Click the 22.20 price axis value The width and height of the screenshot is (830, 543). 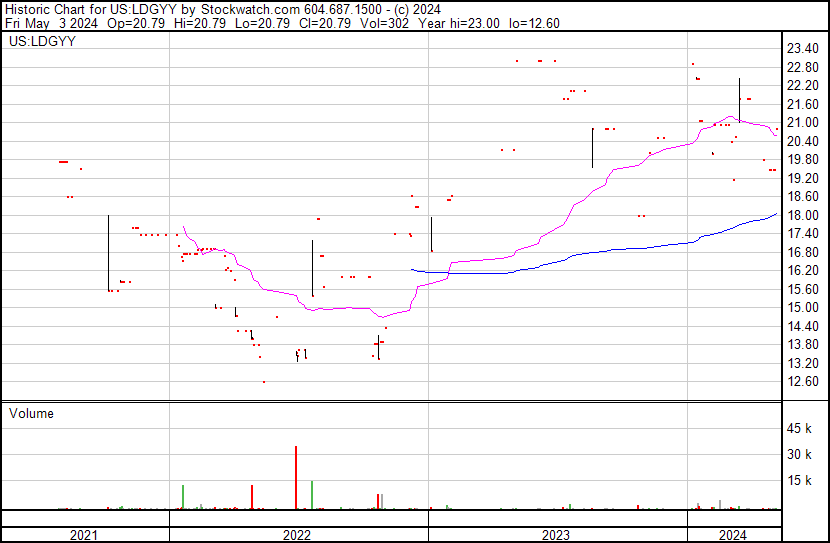click(x=802, y=86)
